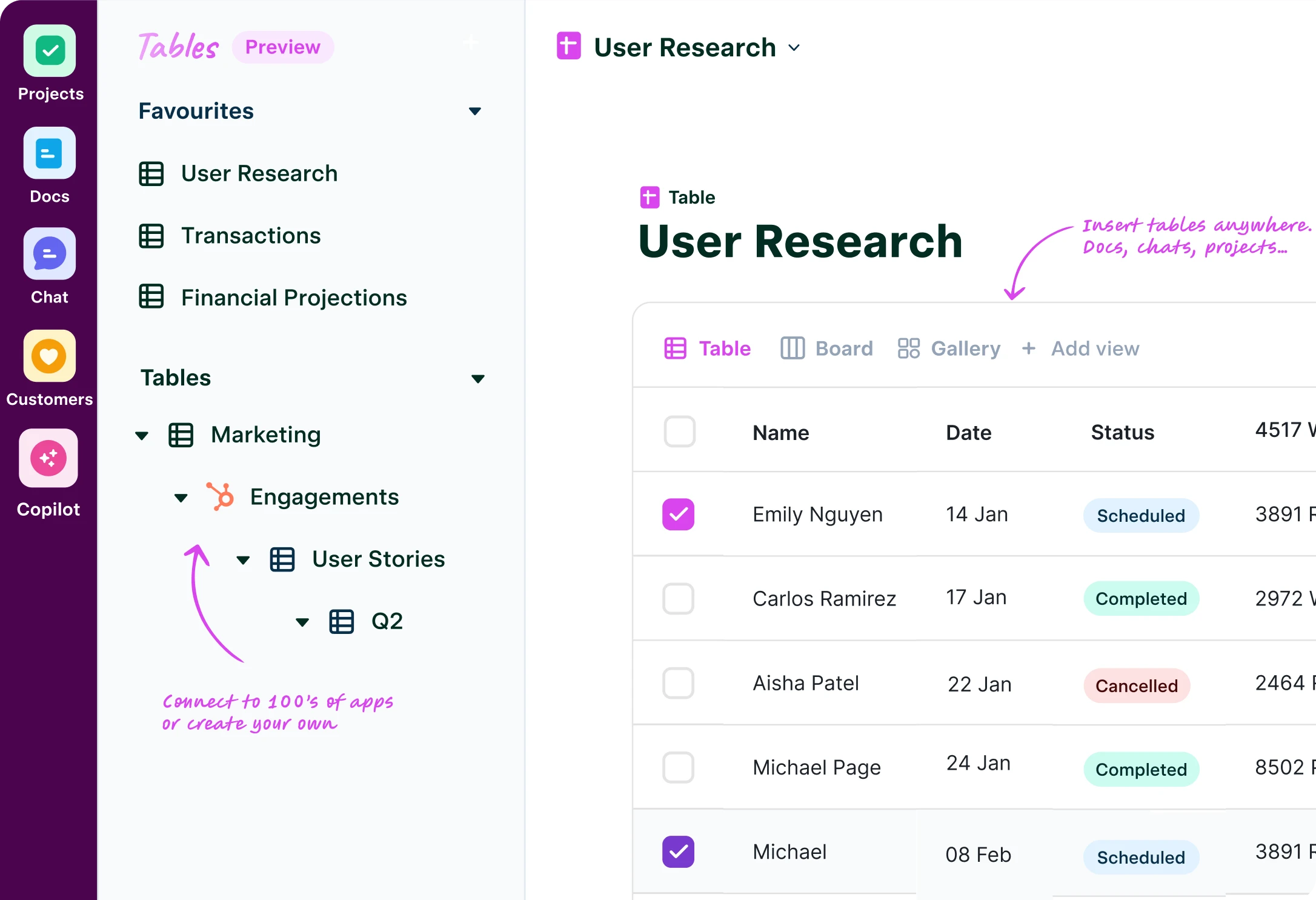
Task: Click the HubSpot Engagements icon
Action: point(221,497)
